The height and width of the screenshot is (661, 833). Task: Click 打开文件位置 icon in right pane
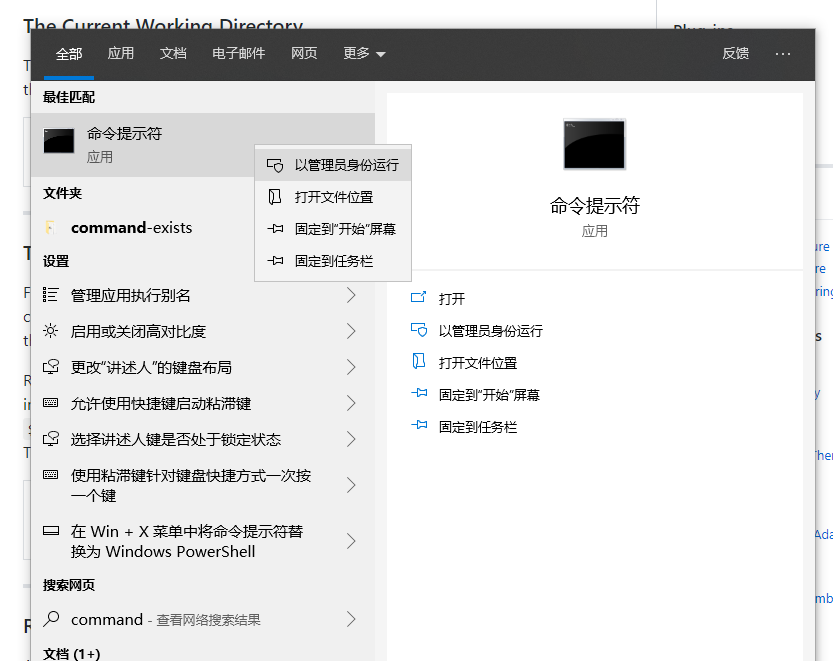[419, 362]
